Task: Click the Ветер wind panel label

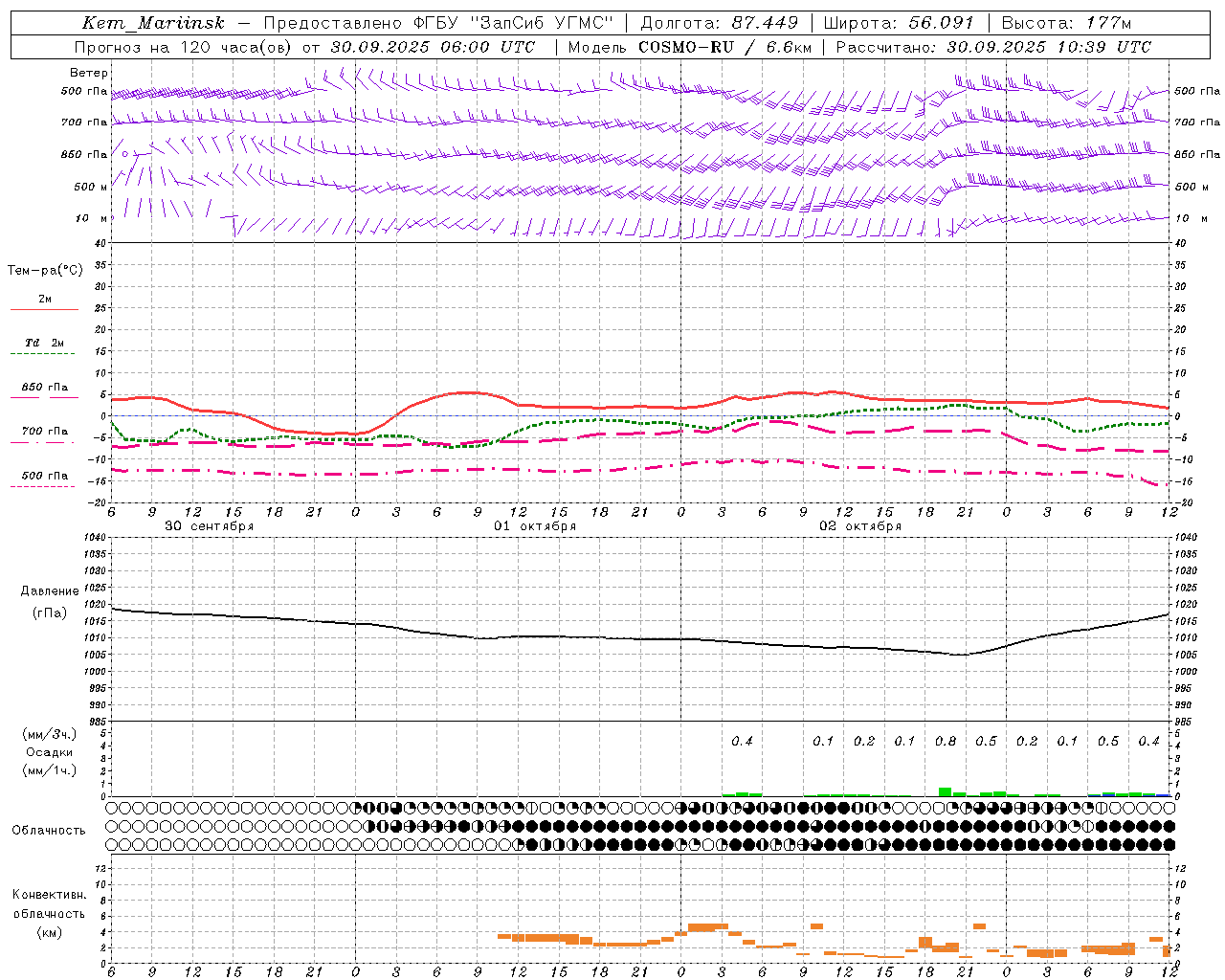Action: pyautogui.click(x=89, y=73)
